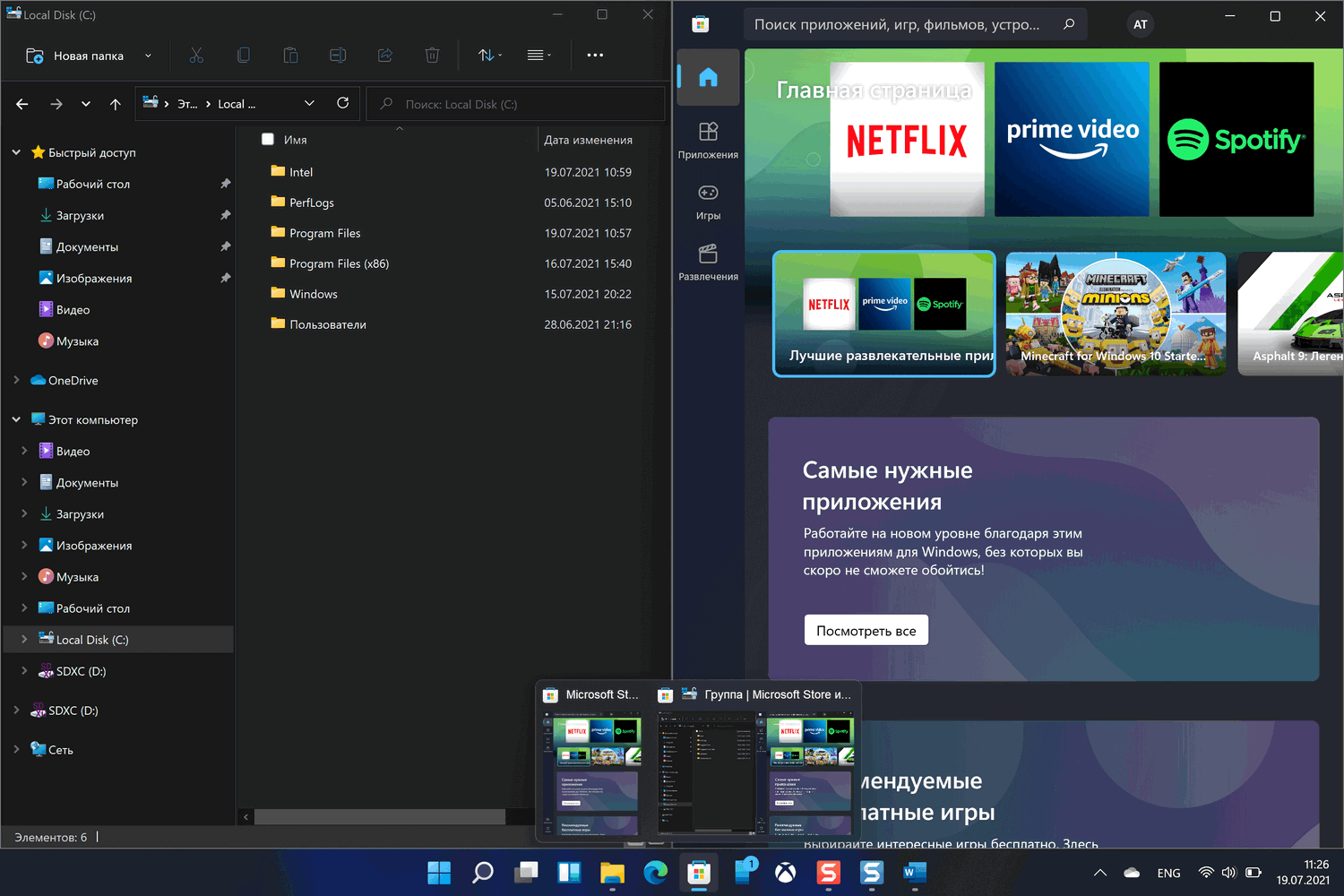Launch Microsoft Edge from the taskbar
This screenshot has width=1344, height=896.
[656, 872]
